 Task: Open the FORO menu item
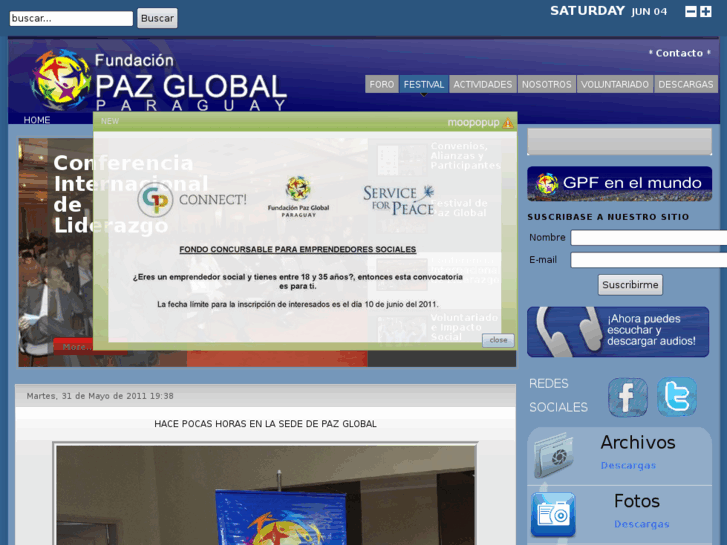382,84
